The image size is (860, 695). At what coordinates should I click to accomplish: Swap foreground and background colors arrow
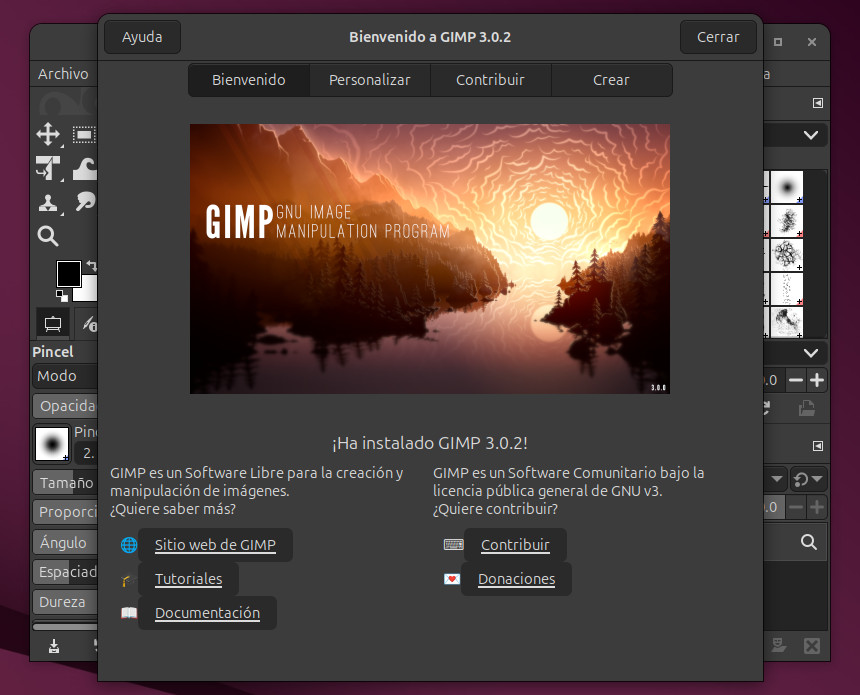point(92,266)
